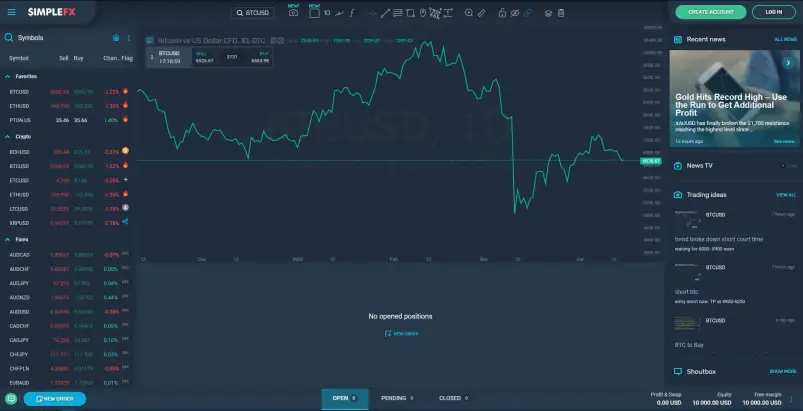Select BTCUSD under Favorites
The width and height of the screenshot is (803, 411).
[67, 92]
